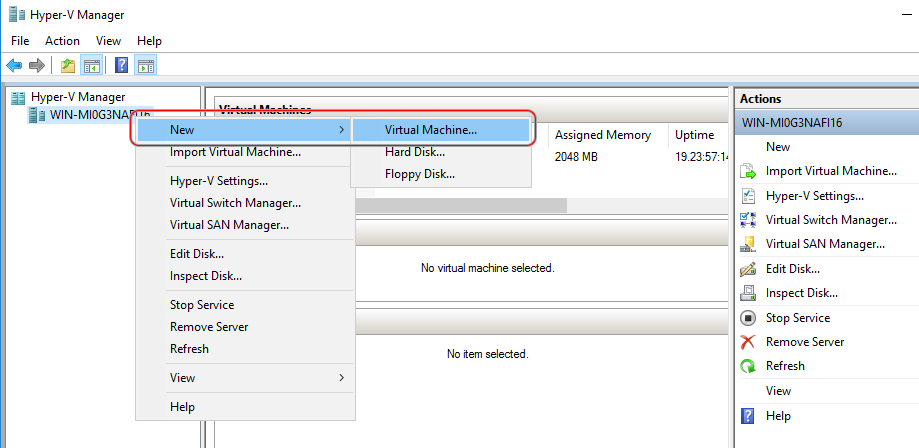The height and width of the screenshot is (448, 919).
Task: Select Hyper-V Manager root tree node
Action: point(78,97)
